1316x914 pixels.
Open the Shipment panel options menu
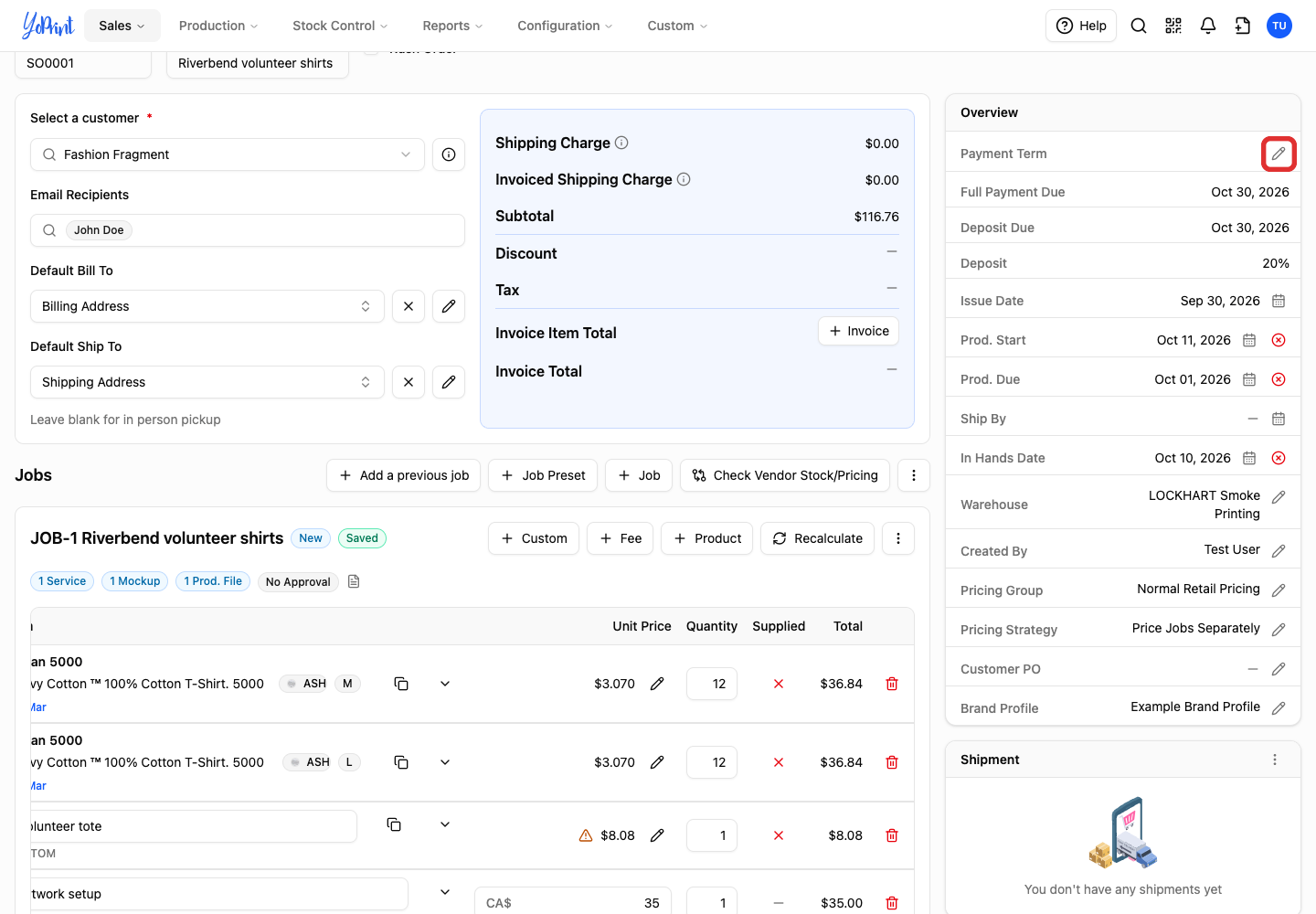tap(1275, 760)
